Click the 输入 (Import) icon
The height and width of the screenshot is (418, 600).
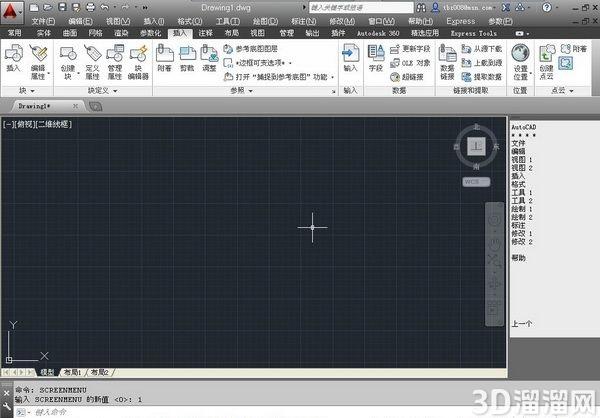pyautogui.click(x=350, y=57)
